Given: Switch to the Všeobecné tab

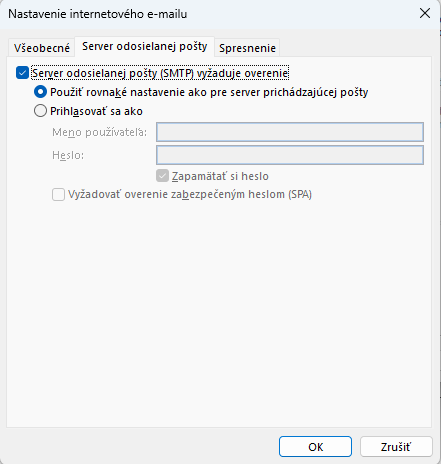Looking at the screenshot, I should click(x=42, y=48).
